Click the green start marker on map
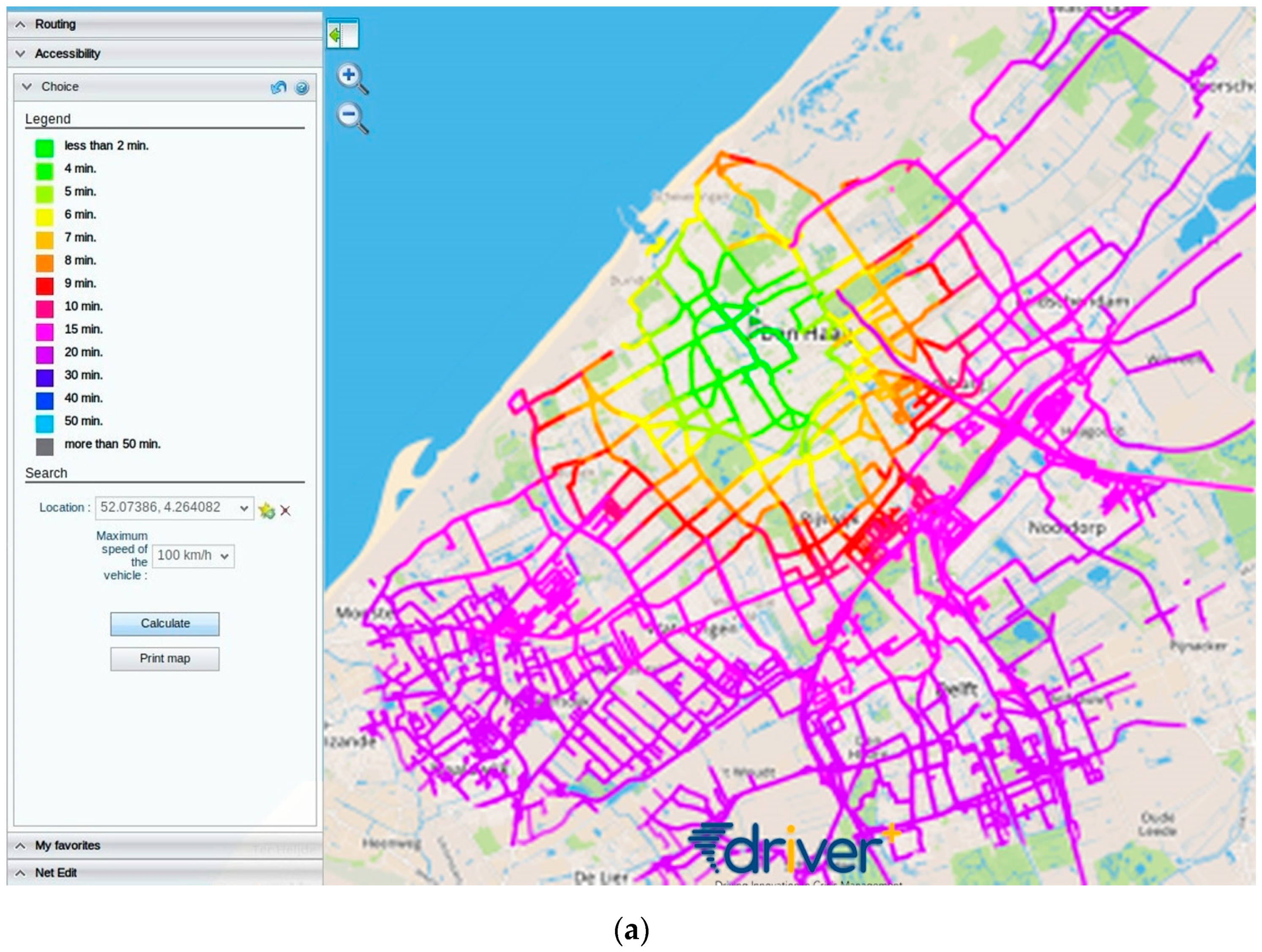Screen dimensions: 1262x952 tap(755, 321)
